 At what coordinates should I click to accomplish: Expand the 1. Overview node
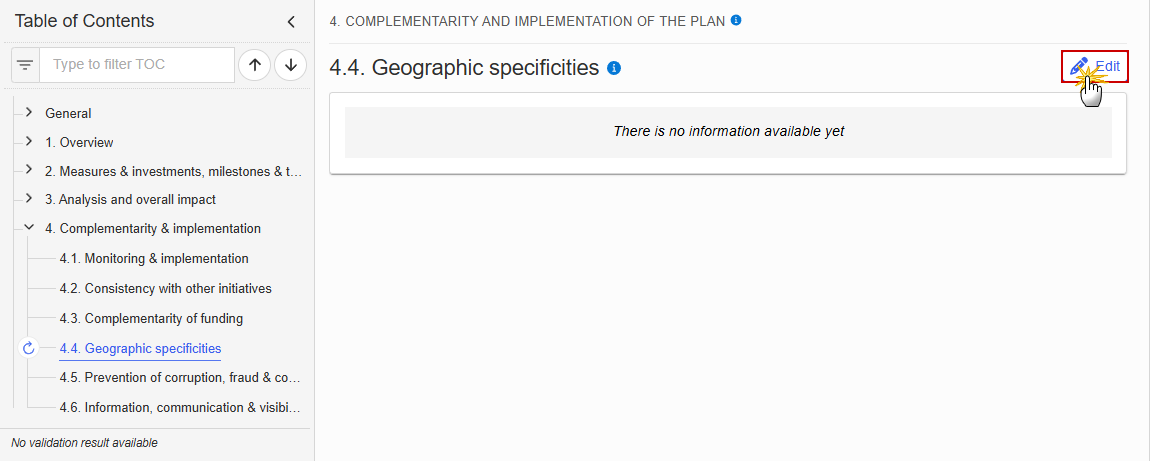click(29, 141)
